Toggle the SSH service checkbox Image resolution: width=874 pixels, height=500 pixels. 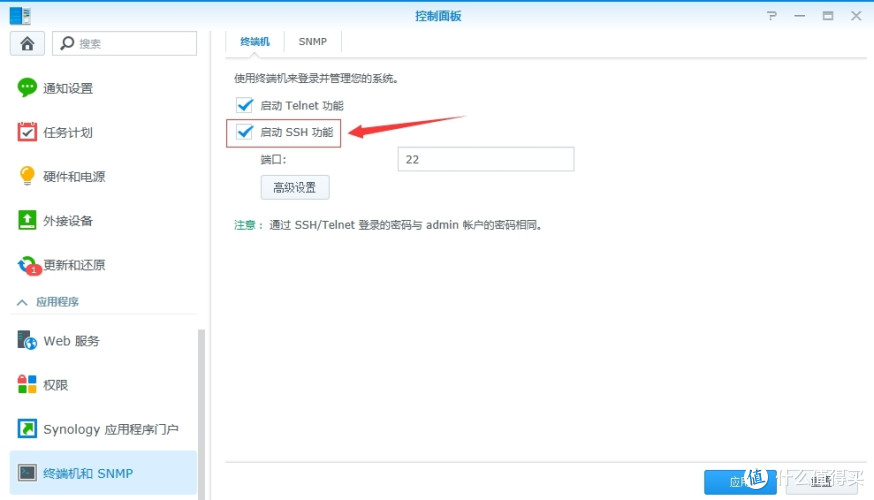tap(244, 132)
